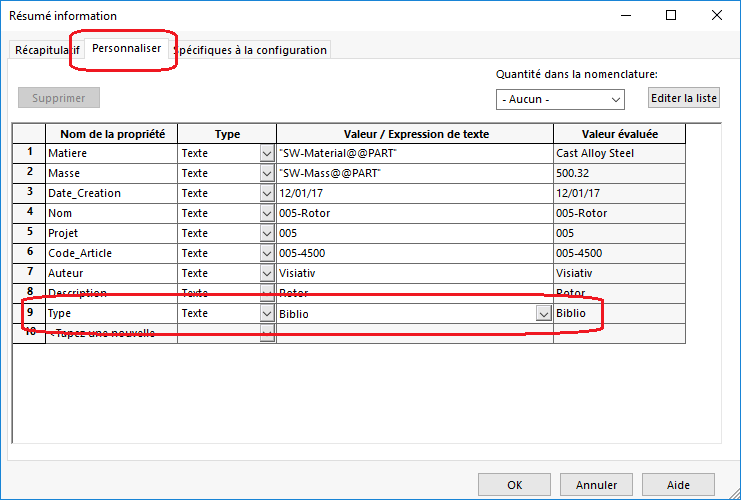Open the Aide help button
The width and height of the screenshot is (741, 500).
point(678,485)
